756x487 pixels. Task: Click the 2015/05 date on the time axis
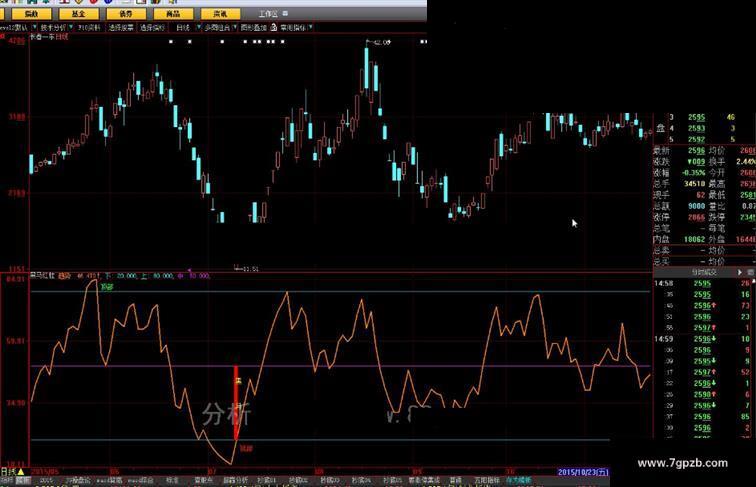point(44,472)
